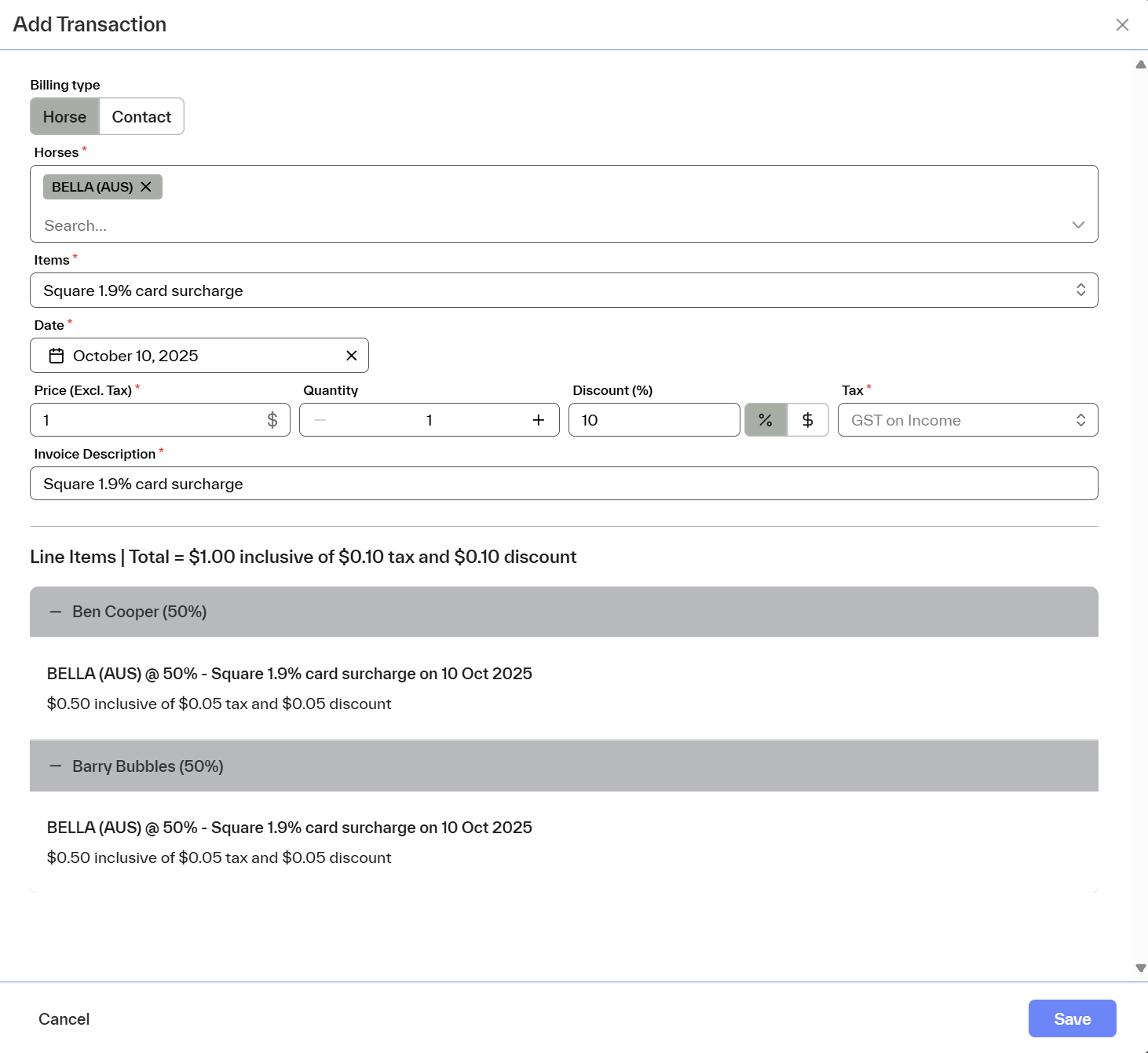Collapse the Barry Bubbles (50%) section
Viewport: 1148px width, 1053px height.
point(56,766)
